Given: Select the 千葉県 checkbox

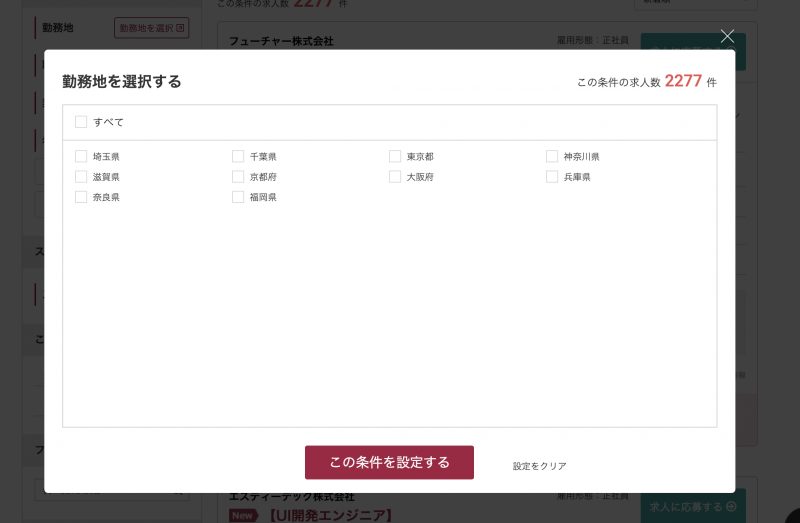Looking at the screenshot, I should tap(238, 156).
